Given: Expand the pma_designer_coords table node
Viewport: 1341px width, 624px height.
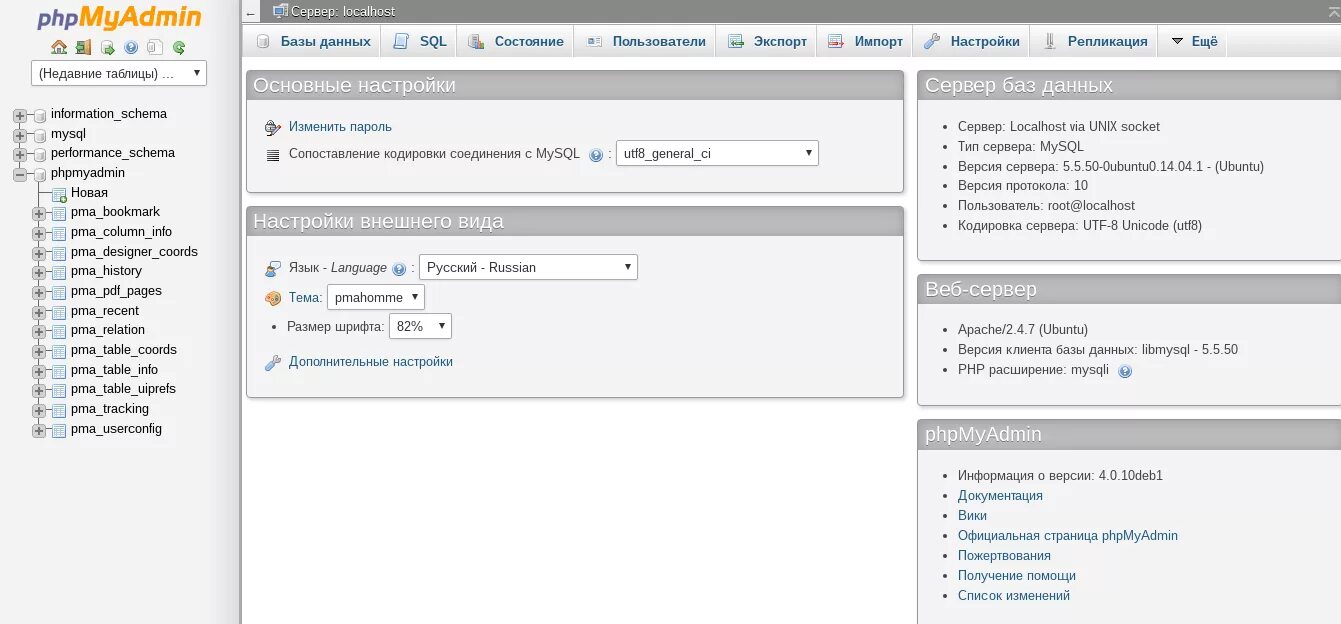Looking at the screenshot, I should (x=39, y=253).
